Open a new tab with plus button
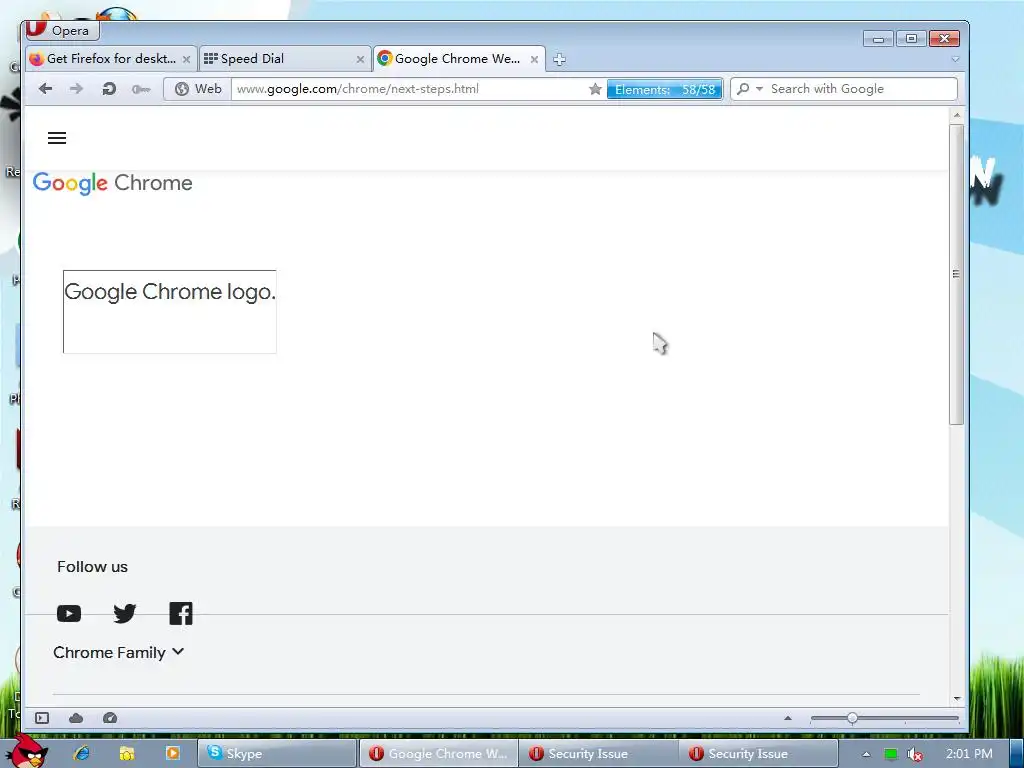Image resolution: width=1024 pixels, height=768 pixels. (x=559, y=59)
